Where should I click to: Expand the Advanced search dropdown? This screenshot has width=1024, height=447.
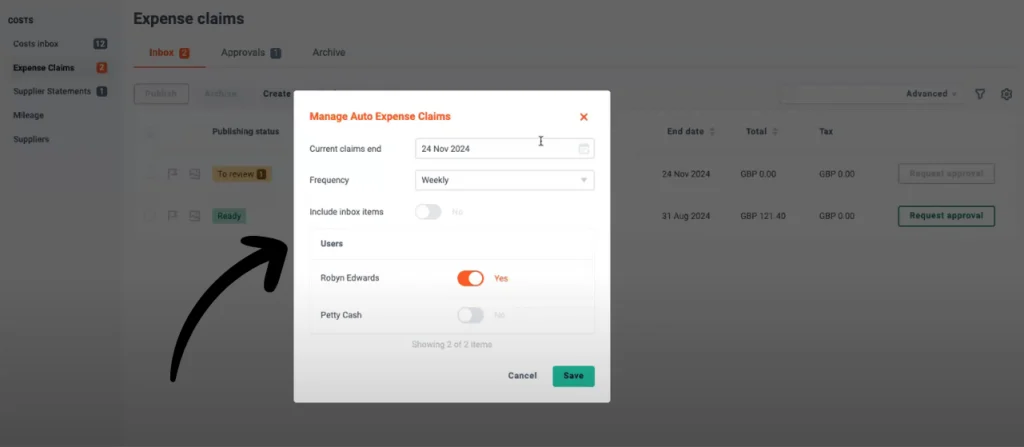931,94
